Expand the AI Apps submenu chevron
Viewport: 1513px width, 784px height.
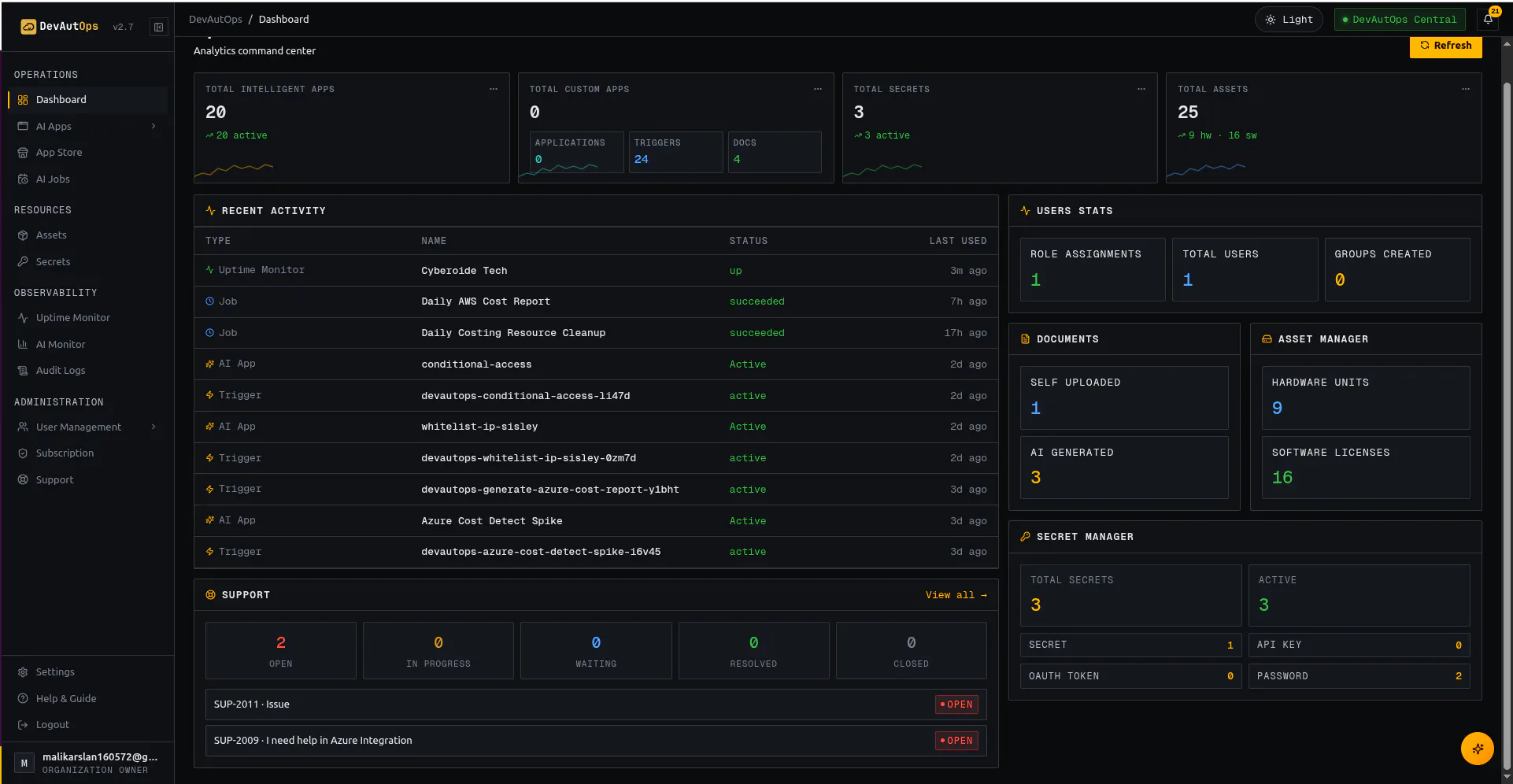[x=154, y=127]
